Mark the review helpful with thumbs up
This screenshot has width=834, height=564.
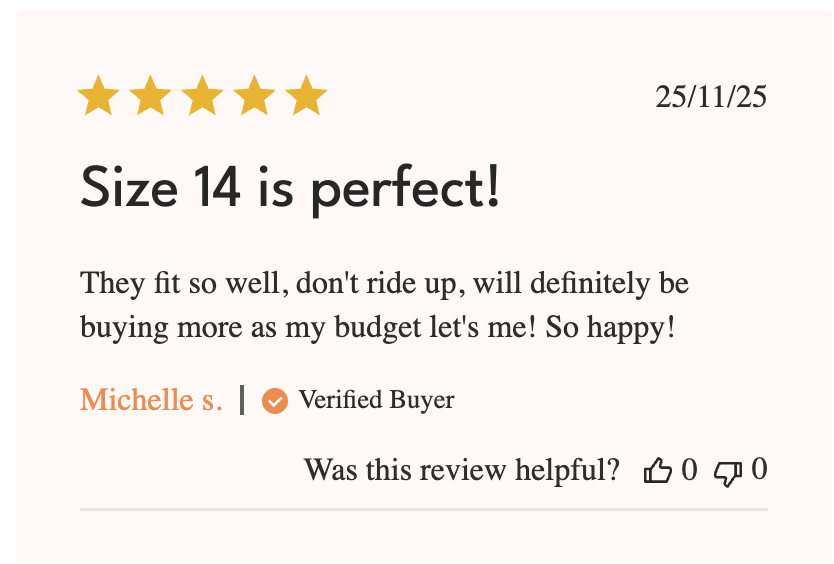click(657, 470)
